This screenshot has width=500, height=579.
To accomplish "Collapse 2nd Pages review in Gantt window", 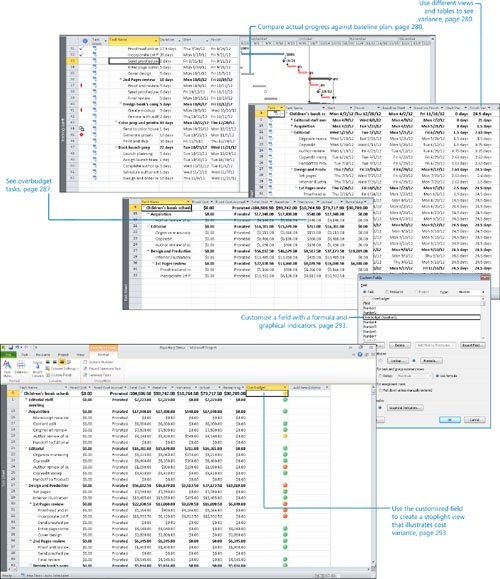I will click(121, 79).
